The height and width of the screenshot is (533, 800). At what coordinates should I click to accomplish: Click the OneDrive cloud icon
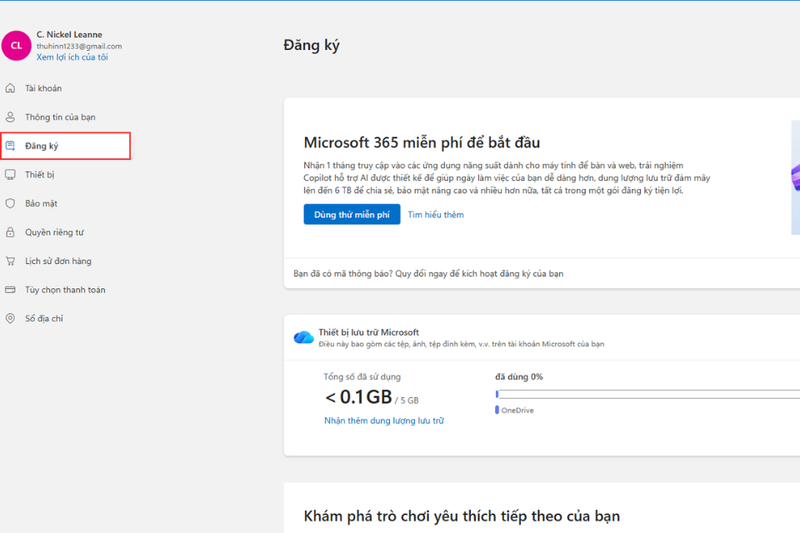304,337
